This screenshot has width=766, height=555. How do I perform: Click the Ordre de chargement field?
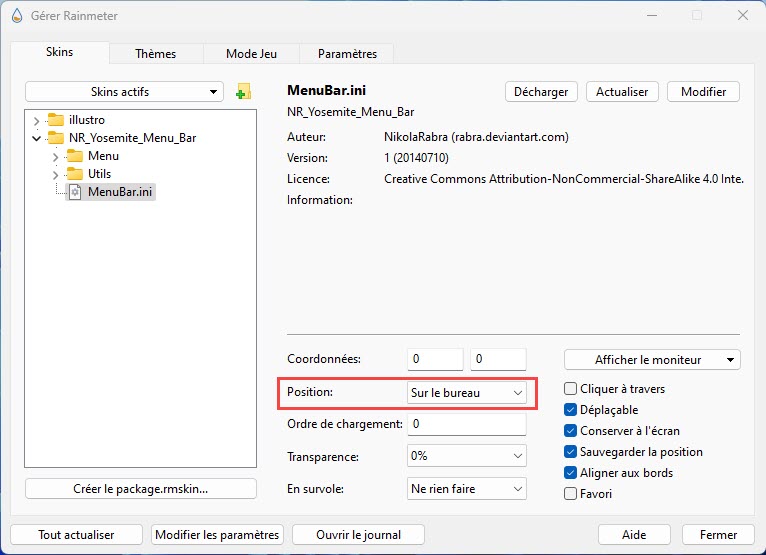(467, 424)
